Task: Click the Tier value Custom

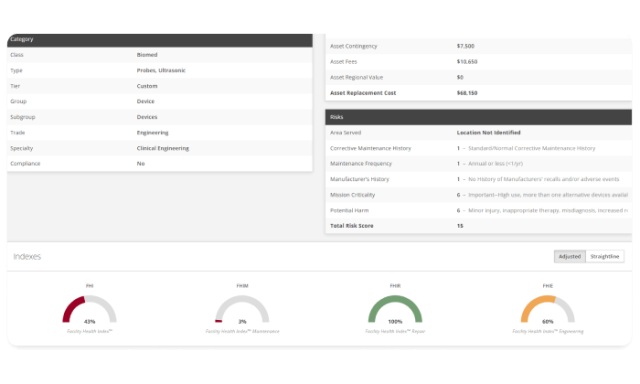Action: (x=147, y=86)
